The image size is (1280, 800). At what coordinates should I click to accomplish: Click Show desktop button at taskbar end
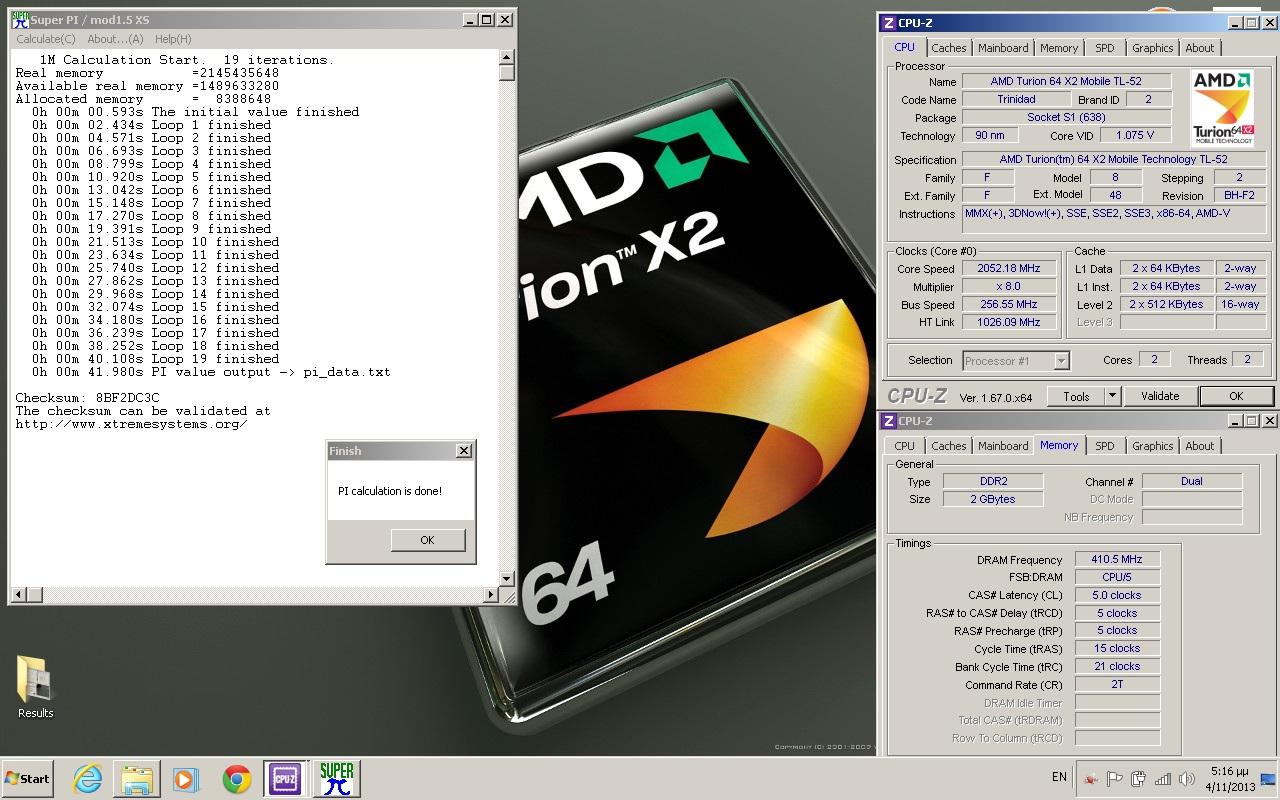click(1270, 779)
